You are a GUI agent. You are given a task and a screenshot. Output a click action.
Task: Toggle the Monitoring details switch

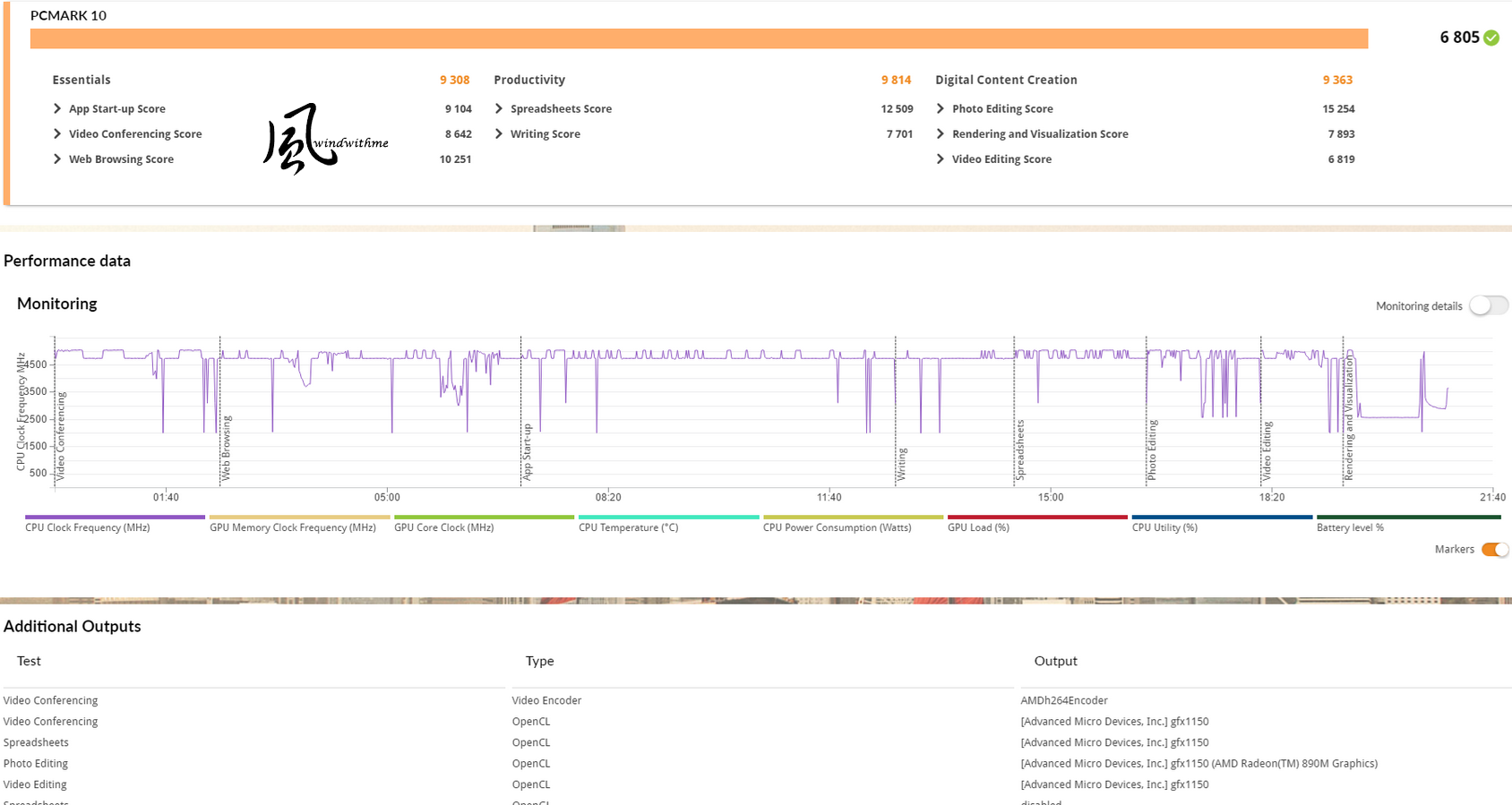pyautogui.click(x=1489, y=306)
